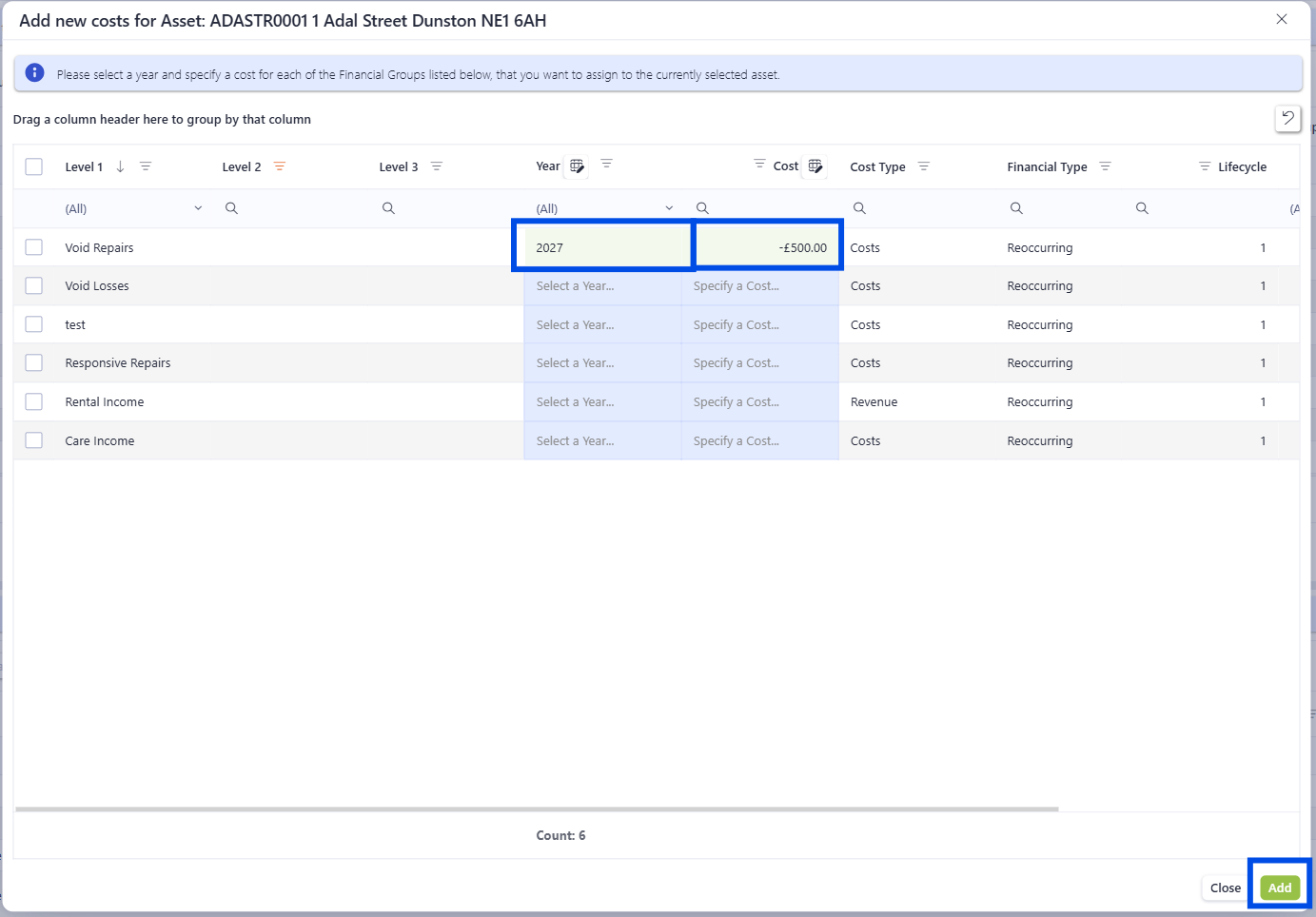
Task: Expand the Level 1 (All) filter dropdown
Action: 198,208
